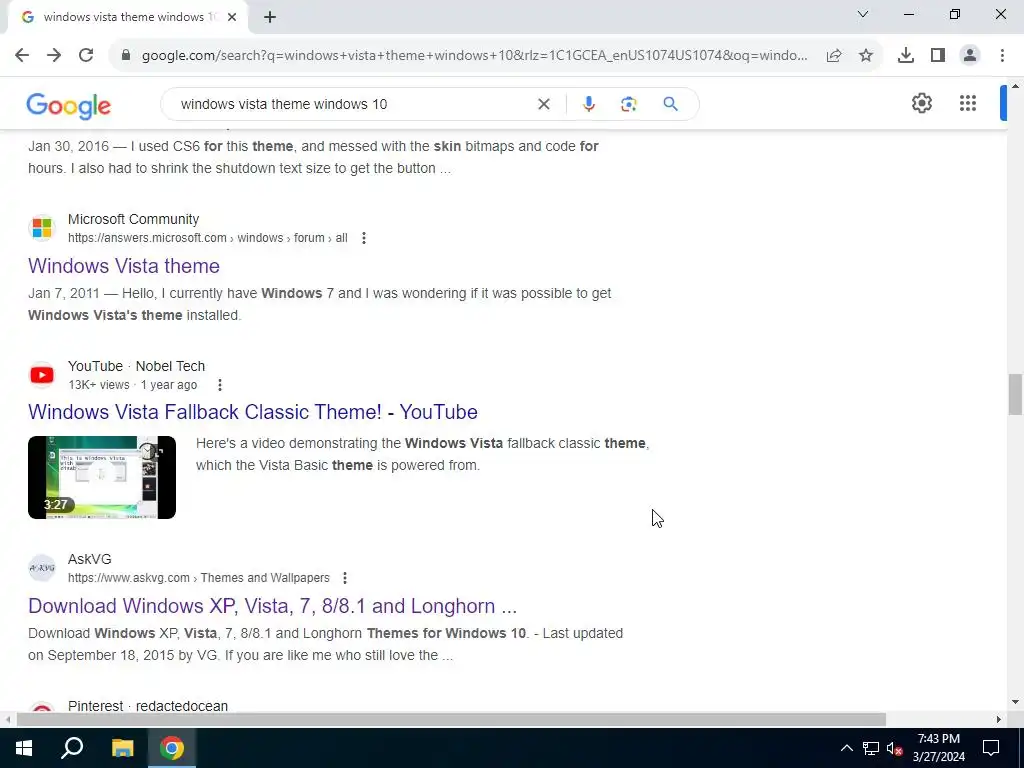Viewport: 1024px width, 768px height.
Task: Open Windows Vista Fallback Classic Theme link
Action: coord(253,412)
